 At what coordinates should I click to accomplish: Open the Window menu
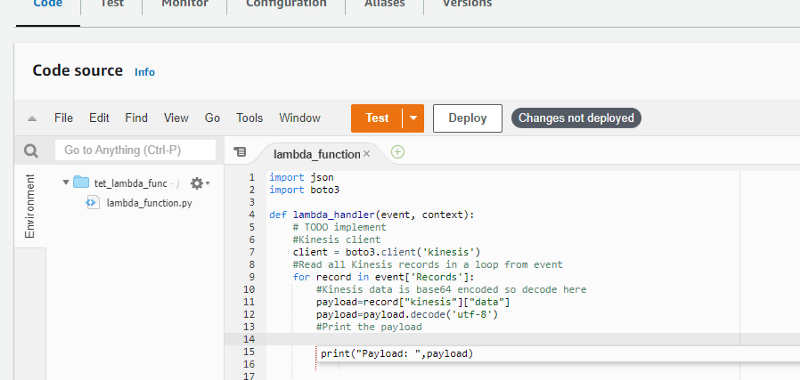[x=299, y=118]
